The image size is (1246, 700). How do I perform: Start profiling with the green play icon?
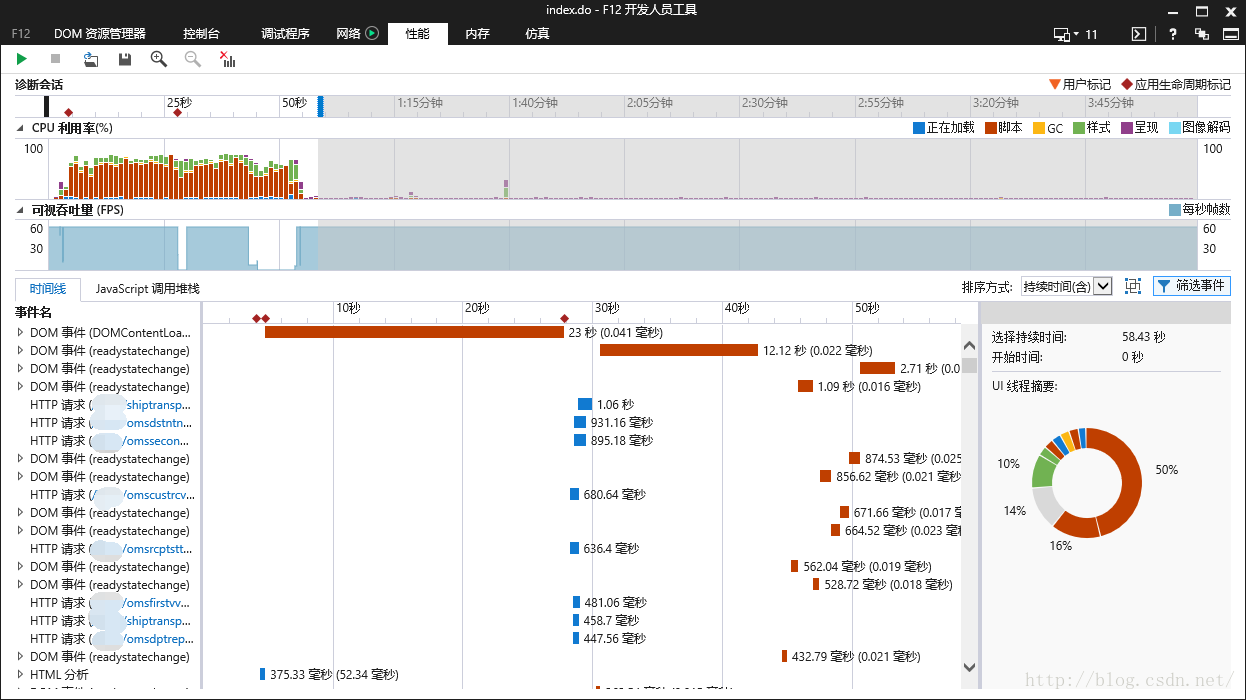[x=22, y=60]
